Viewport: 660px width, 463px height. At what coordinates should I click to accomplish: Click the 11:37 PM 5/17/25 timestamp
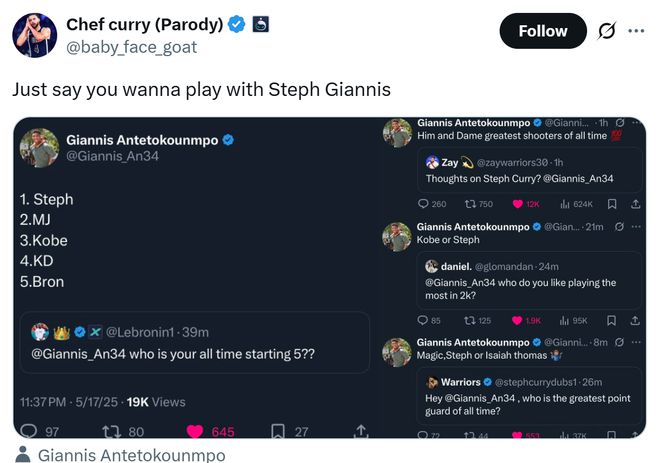[x=66, y=401]
